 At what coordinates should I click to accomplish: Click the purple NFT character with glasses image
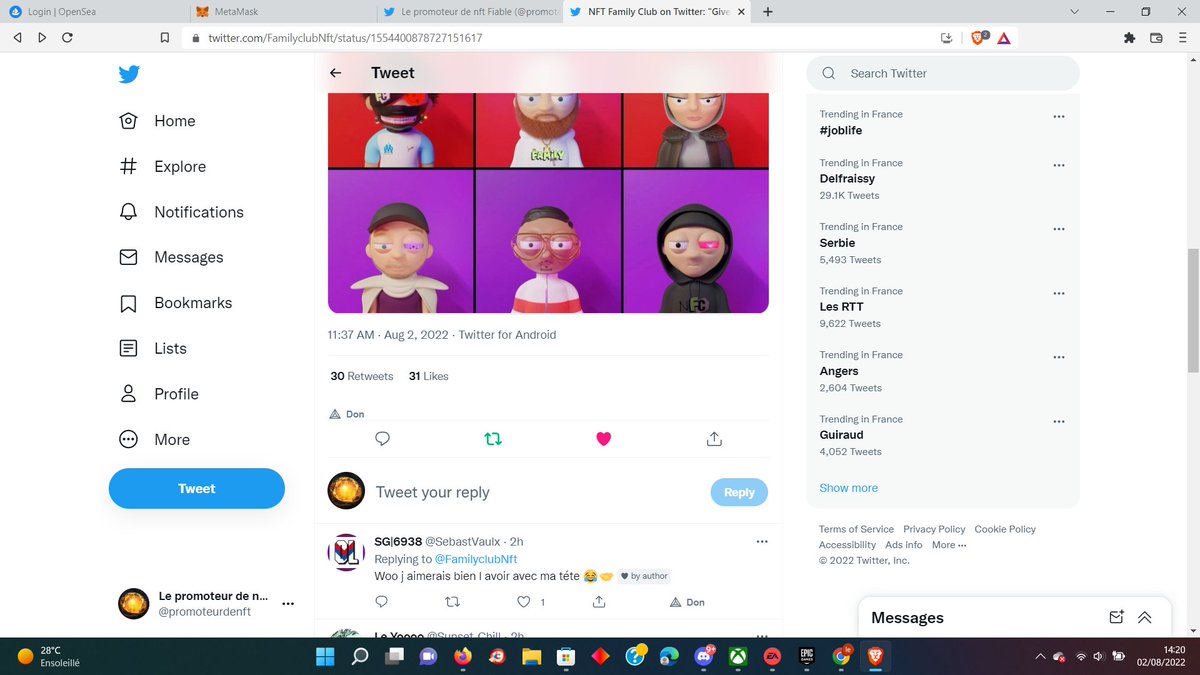coord(548,241)
